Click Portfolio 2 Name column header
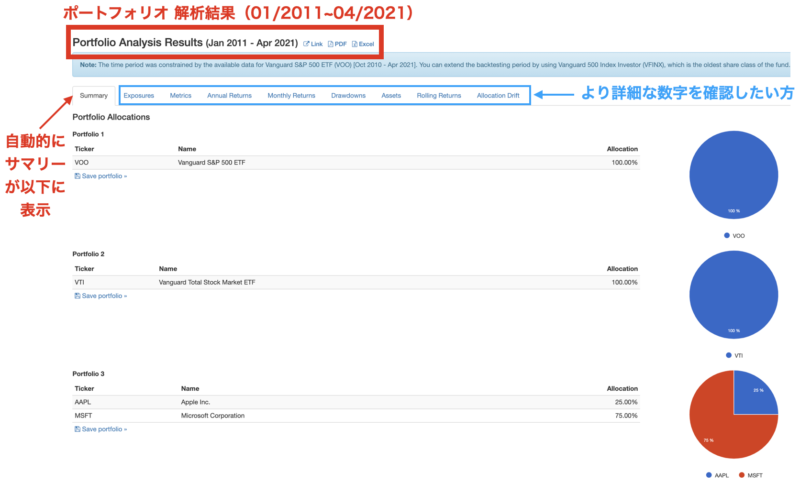 168,269
